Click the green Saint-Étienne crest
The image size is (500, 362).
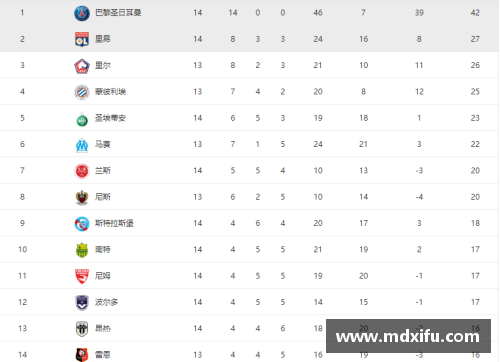(82, 119)
